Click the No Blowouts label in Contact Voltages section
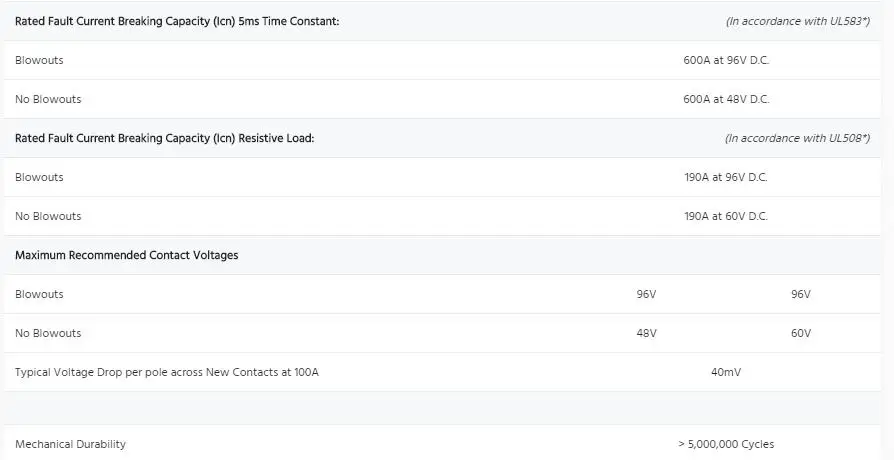The image size is (894, 460). [x=48, y=333]
